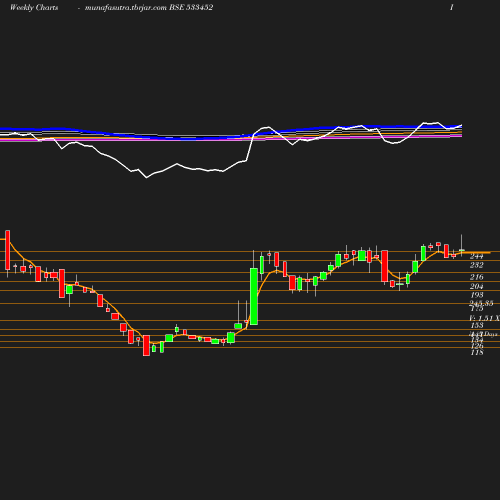The height and width of the screenshot is (500, 500).
Task: Click the 232 price axis label
Action: pos(476,265)
